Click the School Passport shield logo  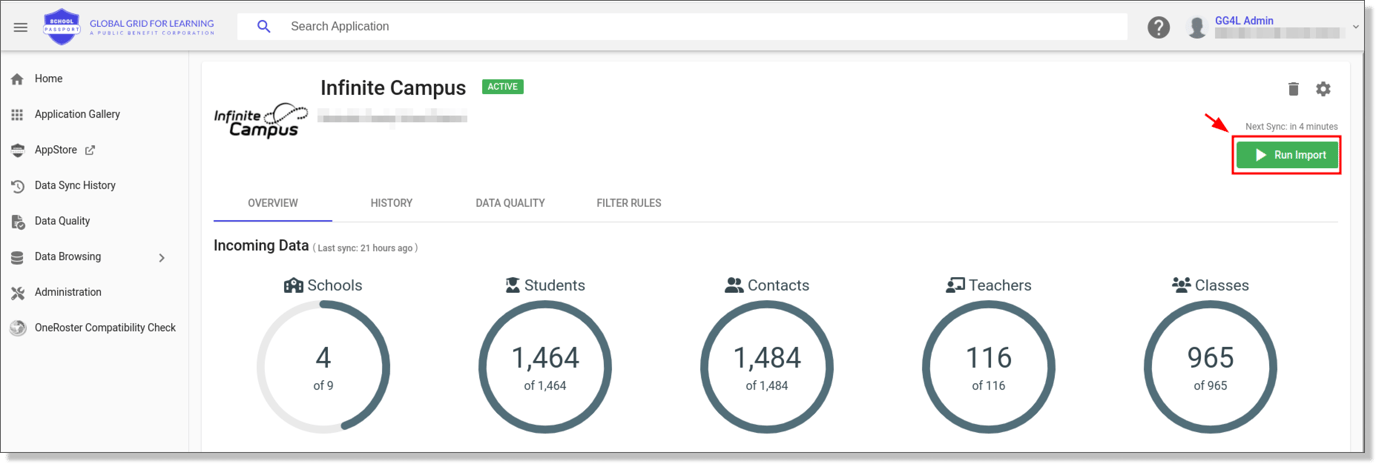coord(62,27)
